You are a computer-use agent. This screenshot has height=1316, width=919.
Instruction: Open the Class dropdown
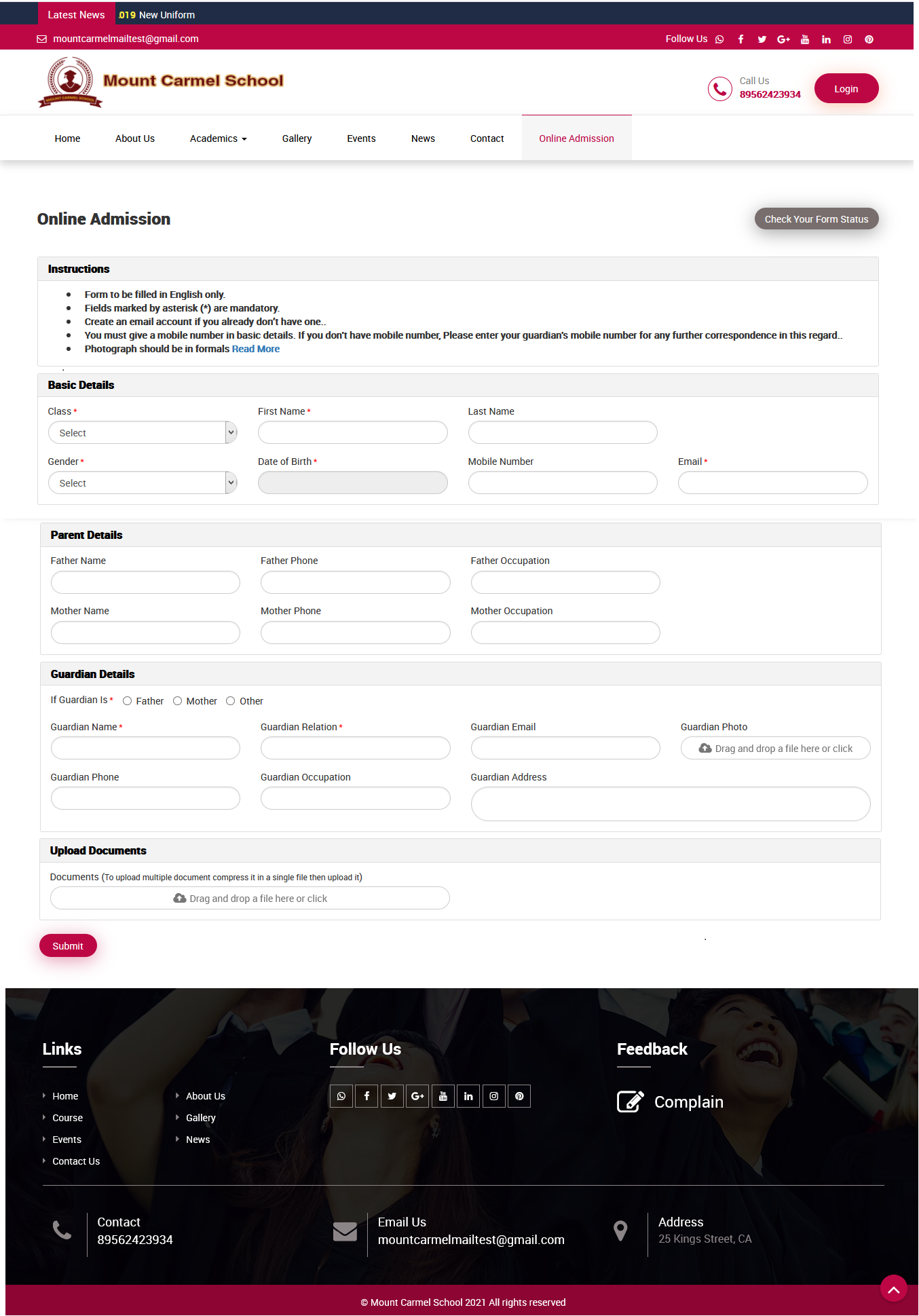[142, 432]
